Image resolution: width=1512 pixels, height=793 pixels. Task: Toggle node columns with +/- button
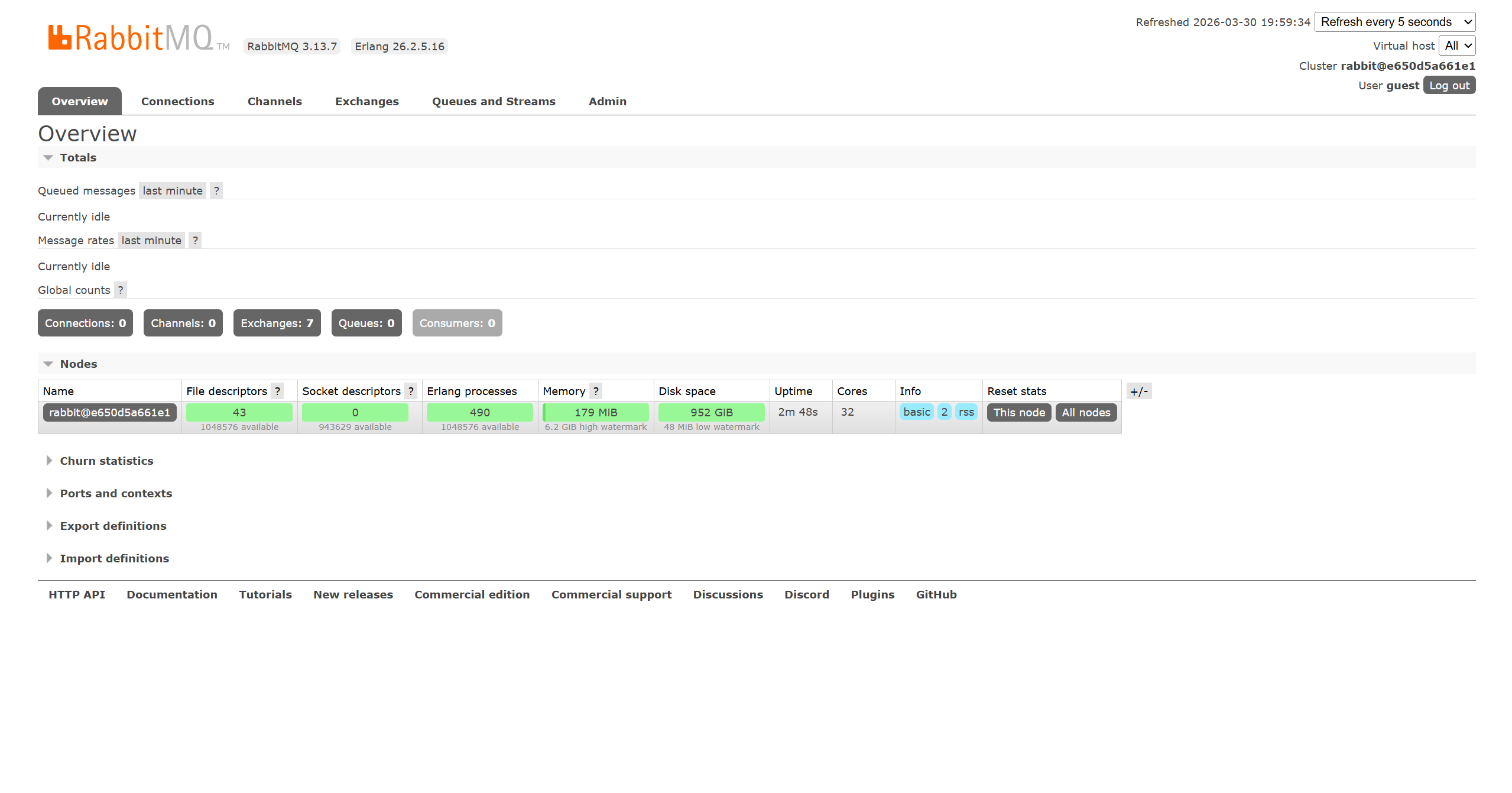(x=1139, y=391)
